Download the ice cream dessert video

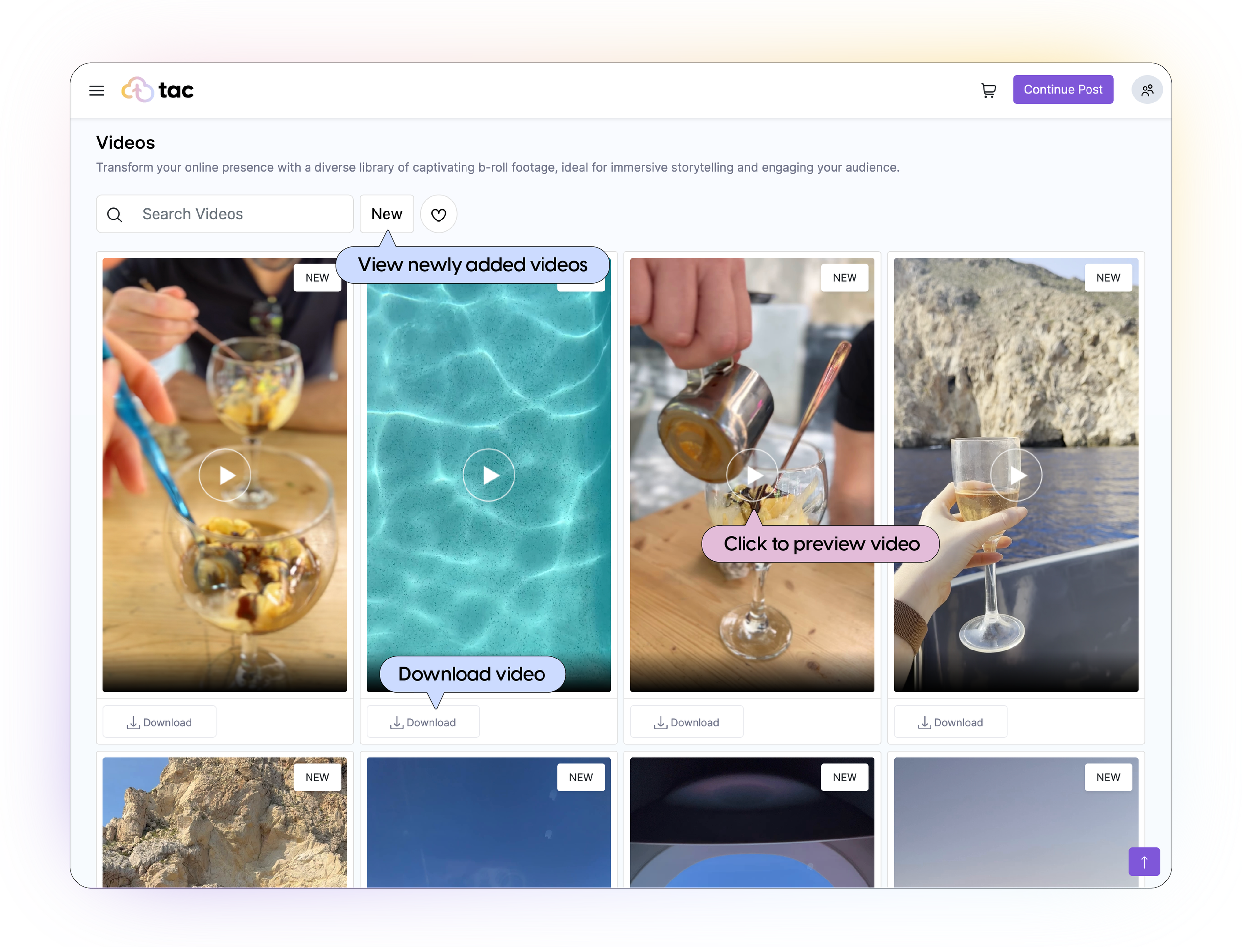click(159, 722)
